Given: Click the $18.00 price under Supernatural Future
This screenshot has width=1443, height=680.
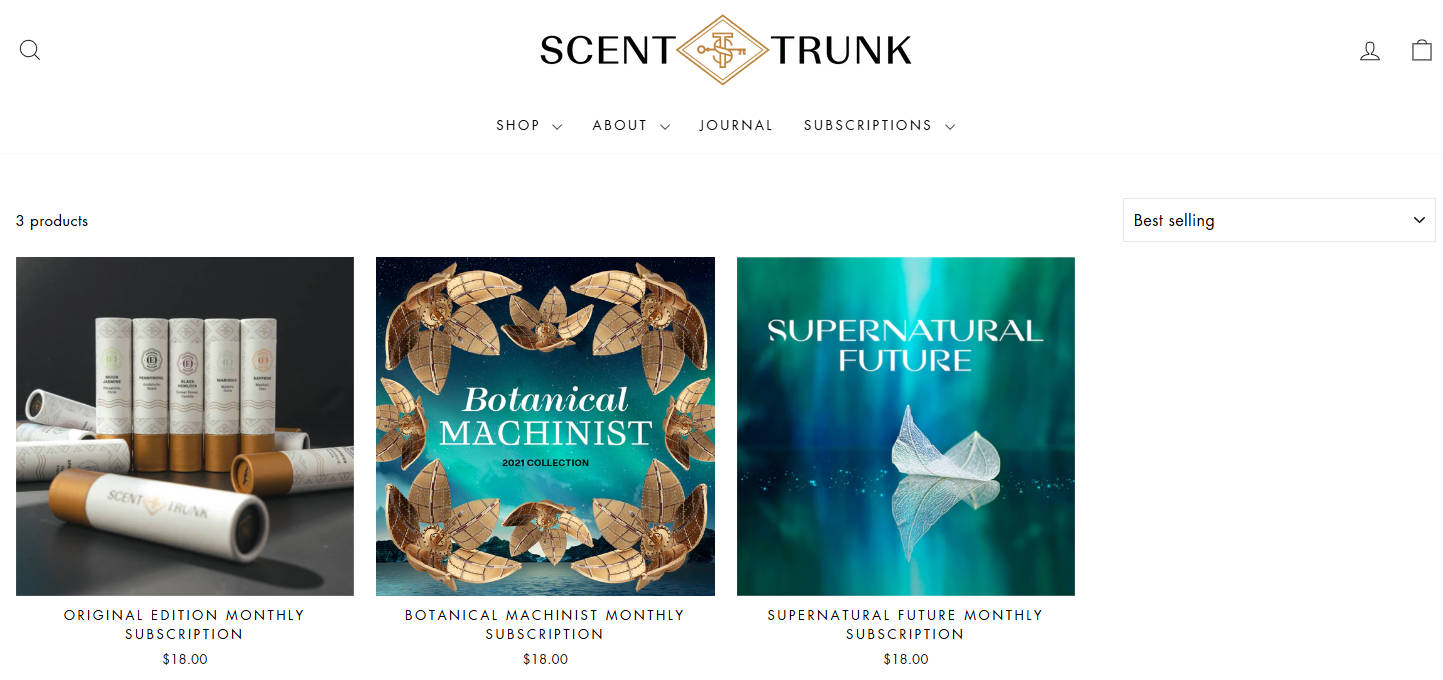Looking at the screenshot, I should [x=905, y=659].
